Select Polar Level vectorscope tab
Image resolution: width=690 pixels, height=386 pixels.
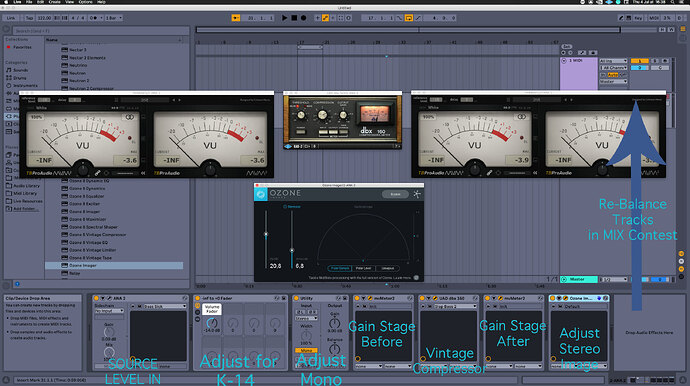(x=363, y=268)
